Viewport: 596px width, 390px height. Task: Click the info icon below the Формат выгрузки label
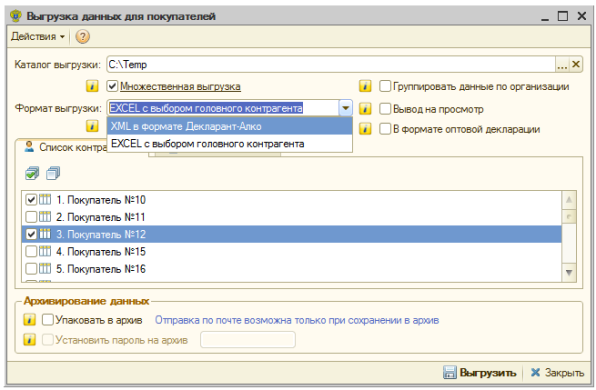92,125
